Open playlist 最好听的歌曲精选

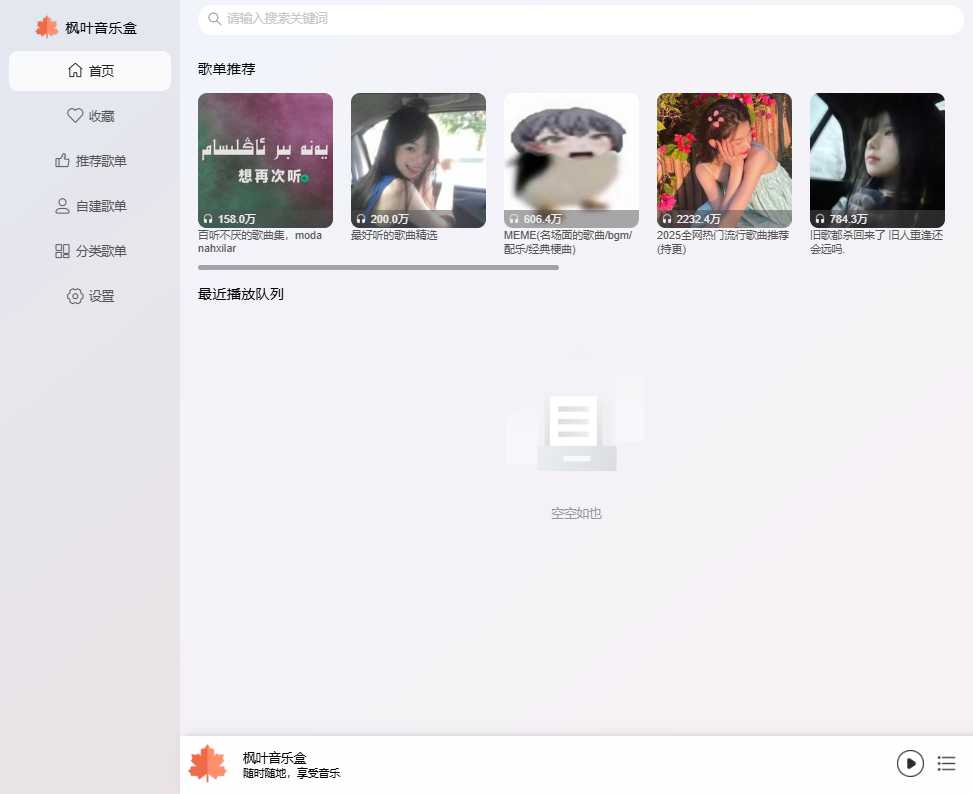pyautogui.click(x=418, y=160)
